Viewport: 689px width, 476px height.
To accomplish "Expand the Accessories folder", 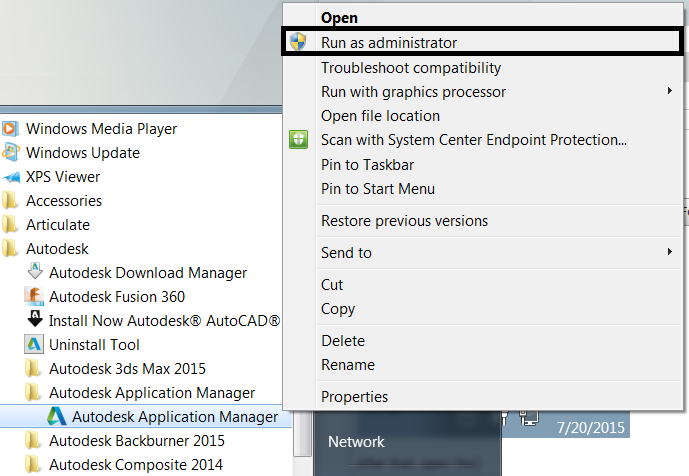I will [x=63, y=201].
